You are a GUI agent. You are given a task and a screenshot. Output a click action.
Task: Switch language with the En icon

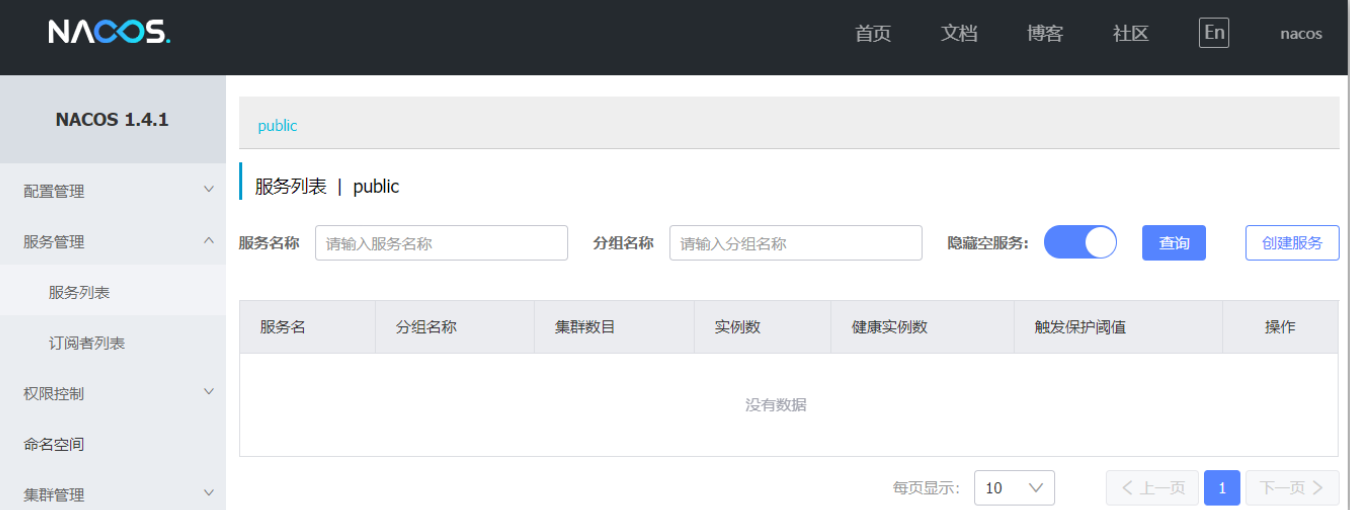coord(1213,33)
